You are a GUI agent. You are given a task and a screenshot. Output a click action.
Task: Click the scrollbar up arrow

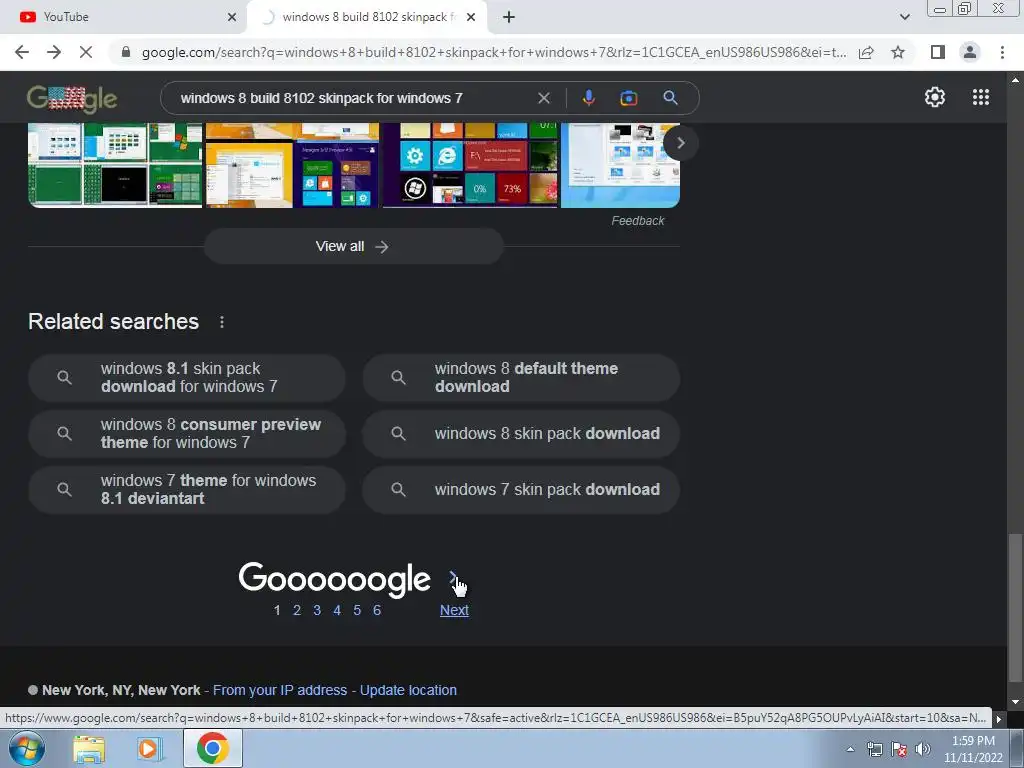tap(1014, 80)
